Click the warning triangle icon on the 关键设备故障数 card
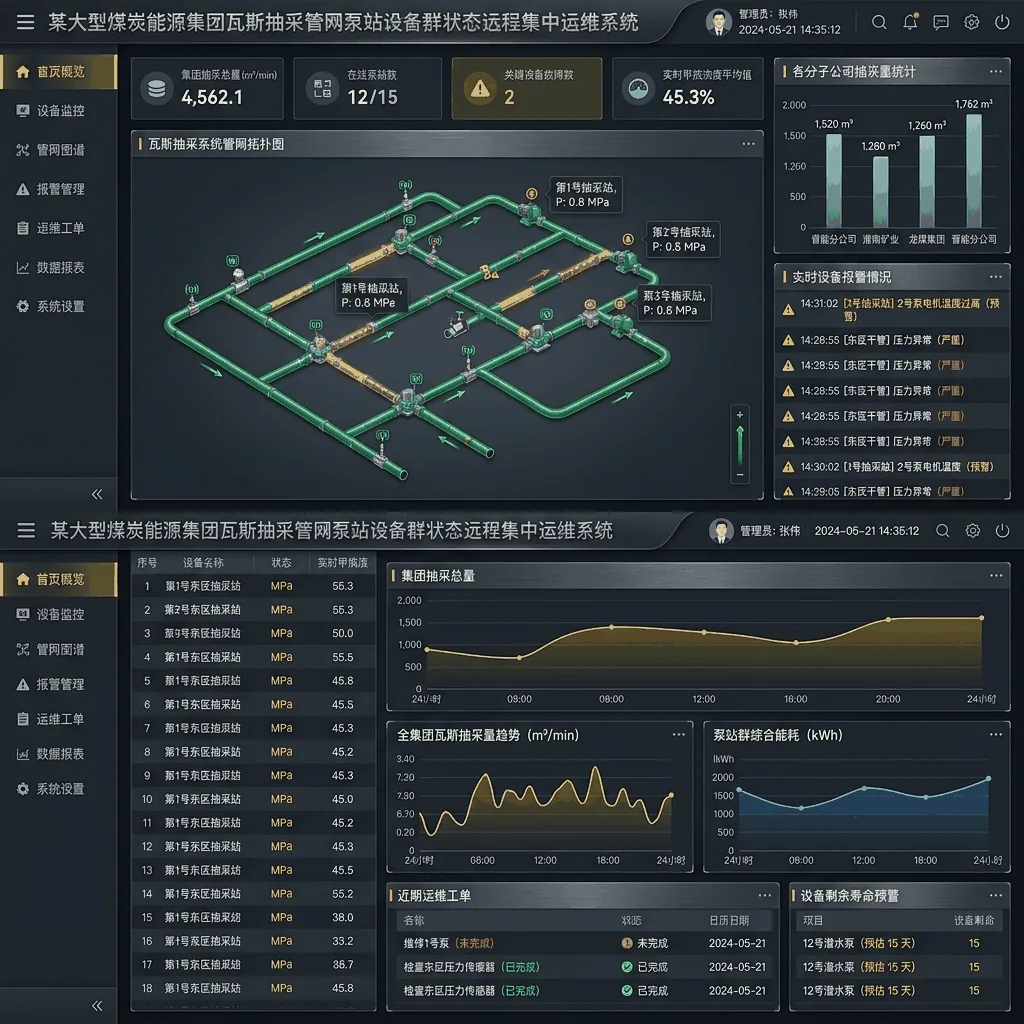 click(480, 88)
